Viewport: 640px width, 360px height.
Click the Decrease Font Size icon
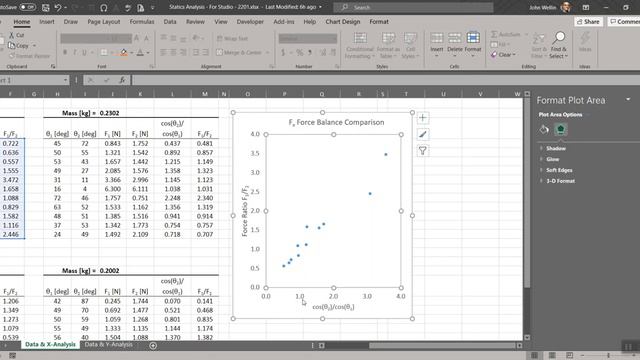click(x=146, y=38)
